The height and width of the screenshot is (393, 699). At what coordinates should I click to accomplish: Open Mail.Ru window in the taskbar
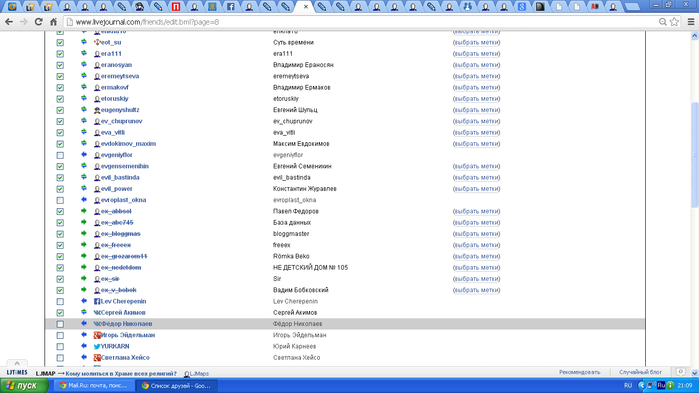[x=95, y=385]
